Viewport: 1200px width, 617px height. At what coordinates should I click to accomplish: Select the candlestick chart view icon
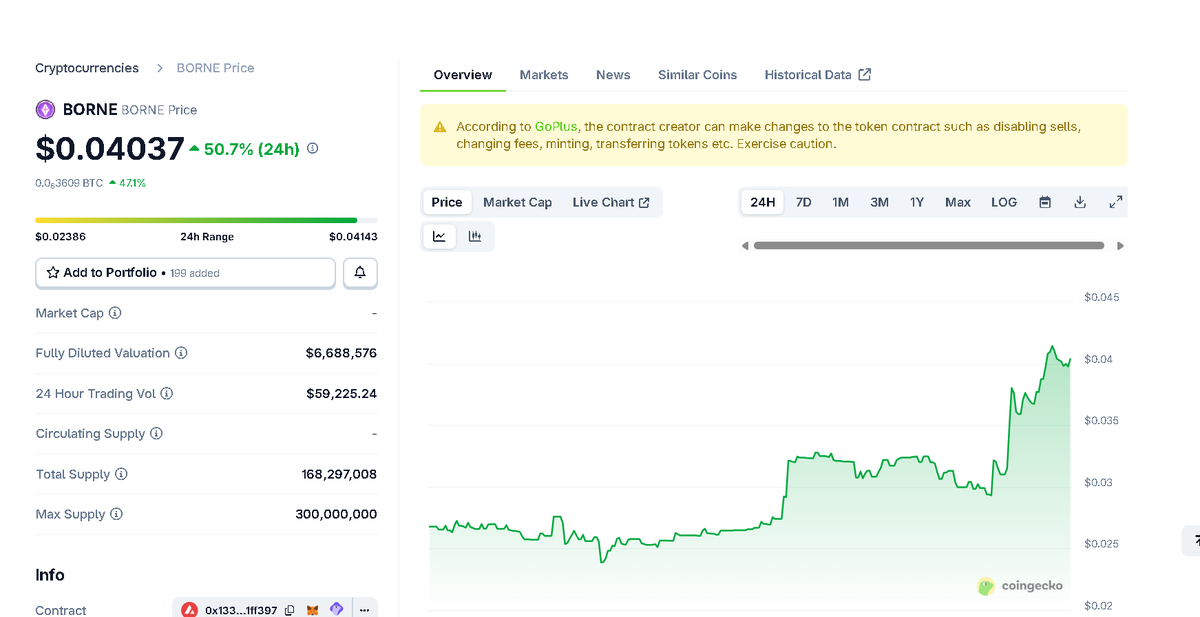[x=475, y=236]
